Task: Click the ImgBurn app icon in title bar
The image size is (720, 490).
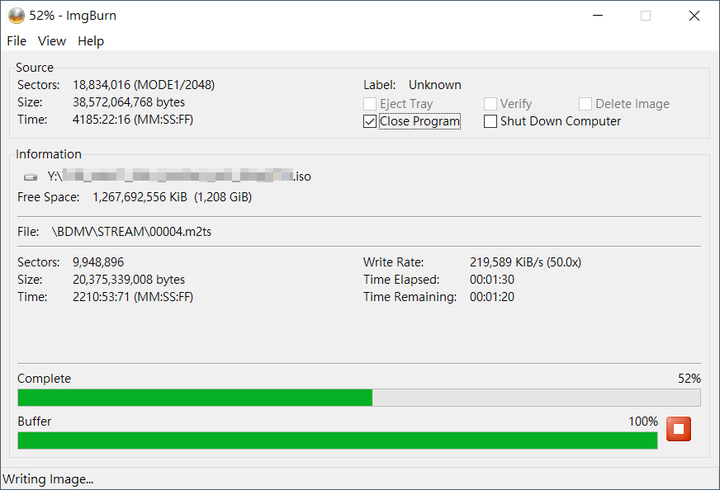Action: tap(16, 16)
